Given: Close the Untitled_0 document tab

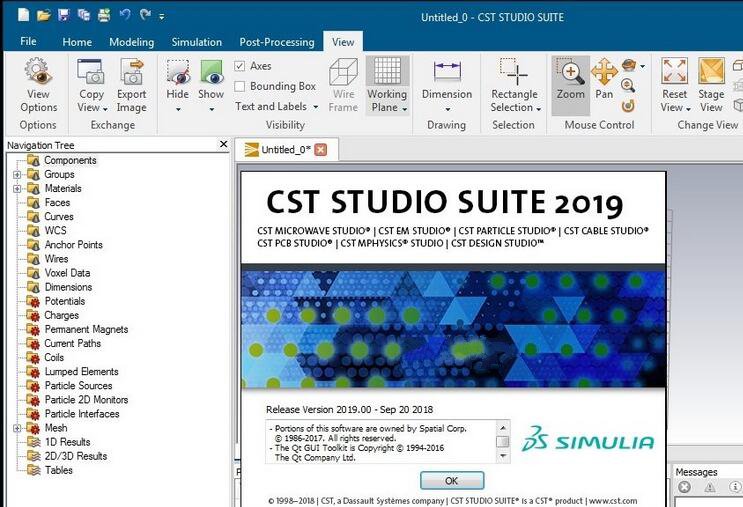Looking at the screenshot, I should click(321, 150).
